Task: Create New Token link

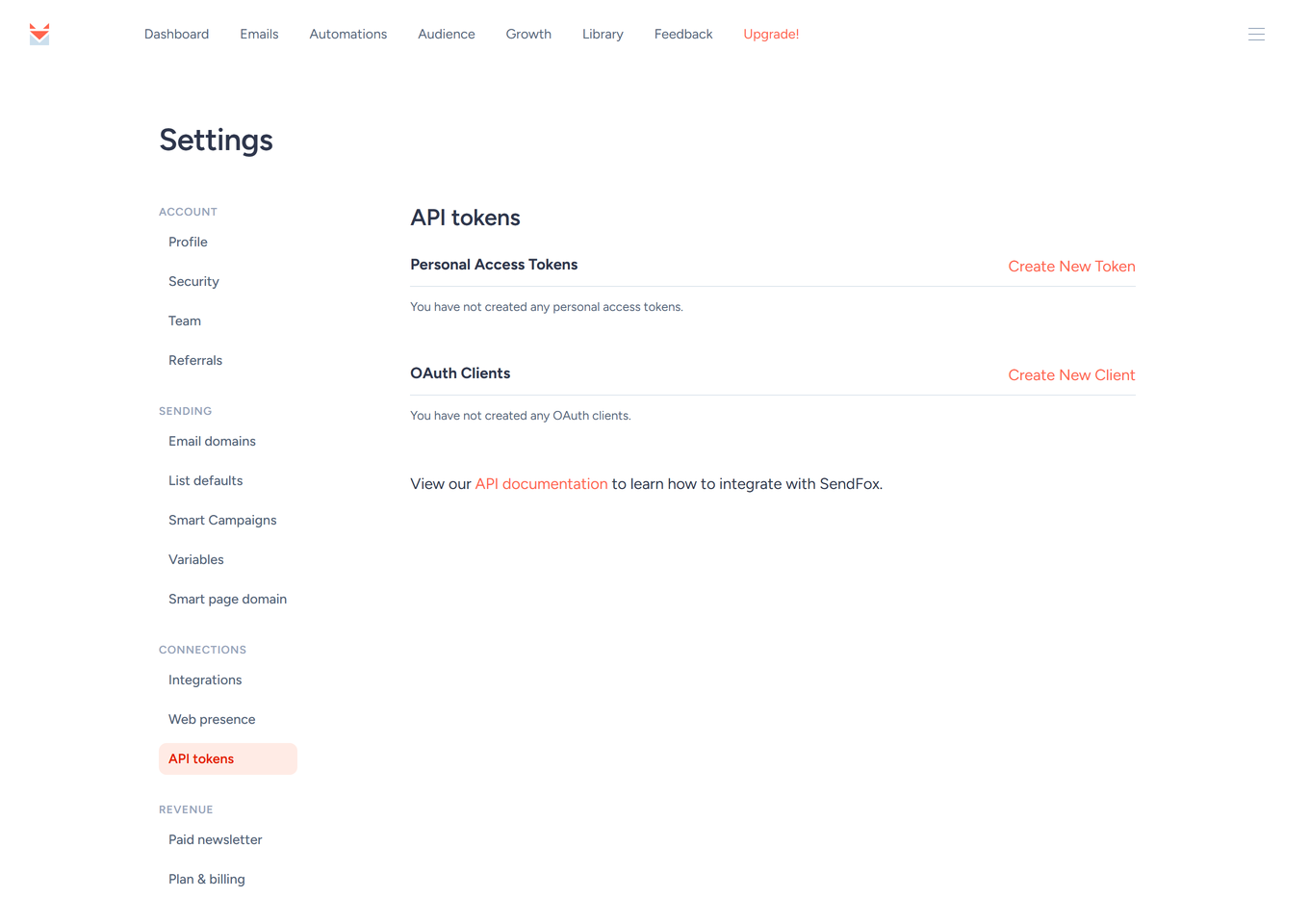Action: pos(1071,267)
